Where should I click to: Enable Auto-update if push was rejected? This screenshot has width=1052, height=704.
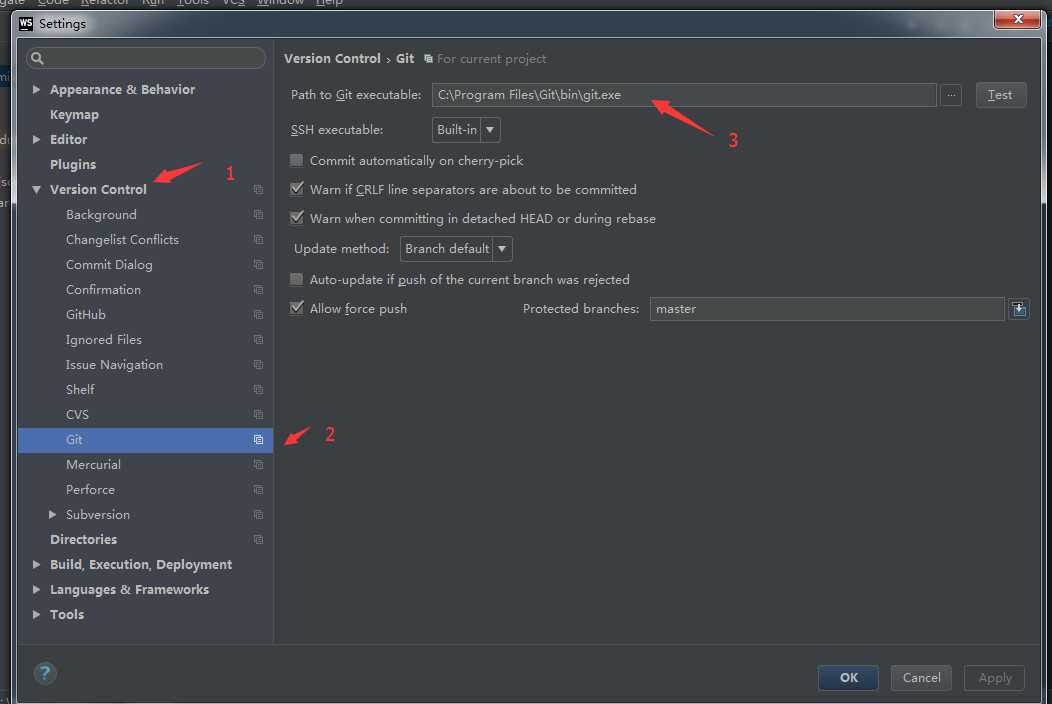pos(296,279)
